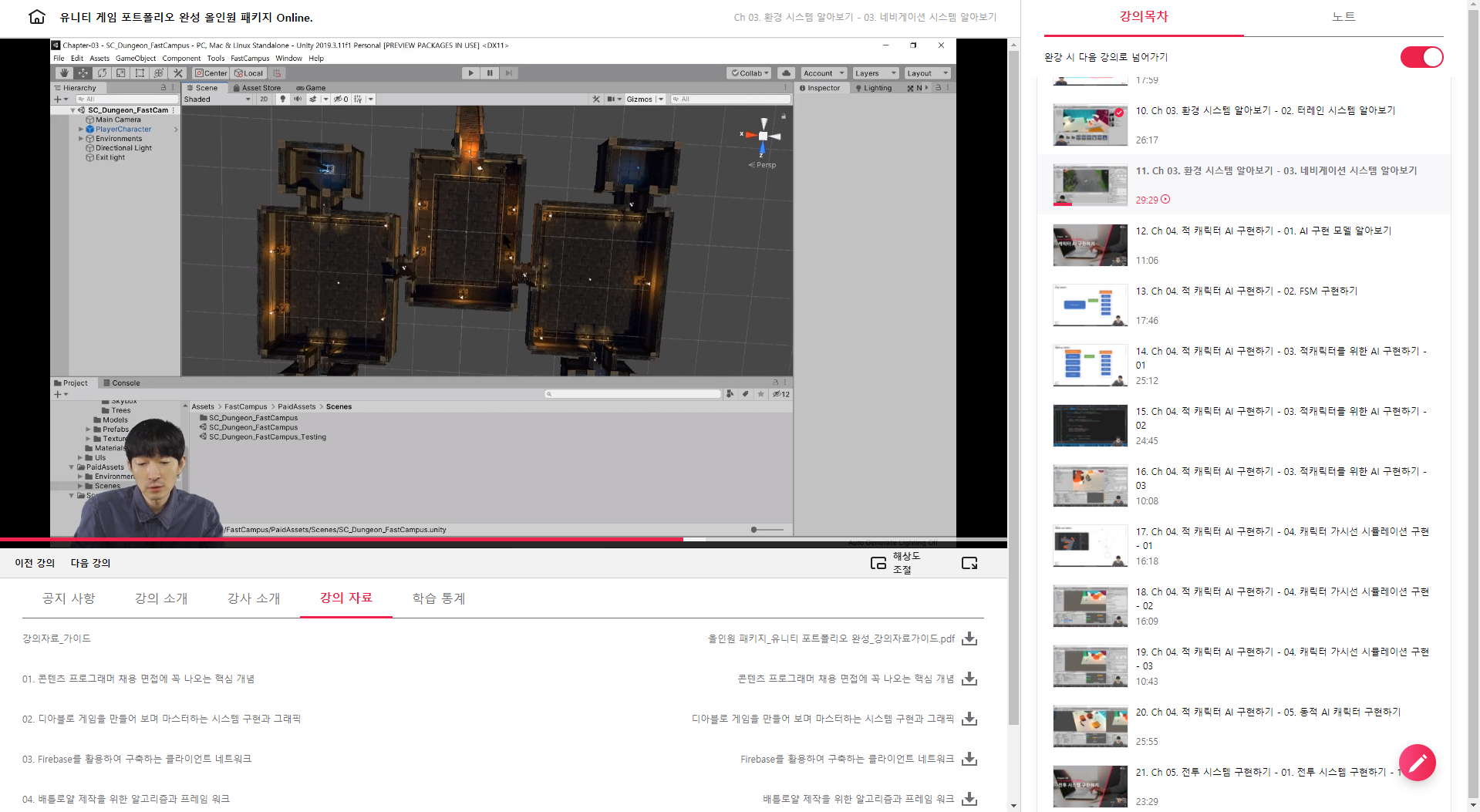This screenshot has width=1480, height=812.
Task: Open the 공지 사항 tab
Action: click(69, 598)
